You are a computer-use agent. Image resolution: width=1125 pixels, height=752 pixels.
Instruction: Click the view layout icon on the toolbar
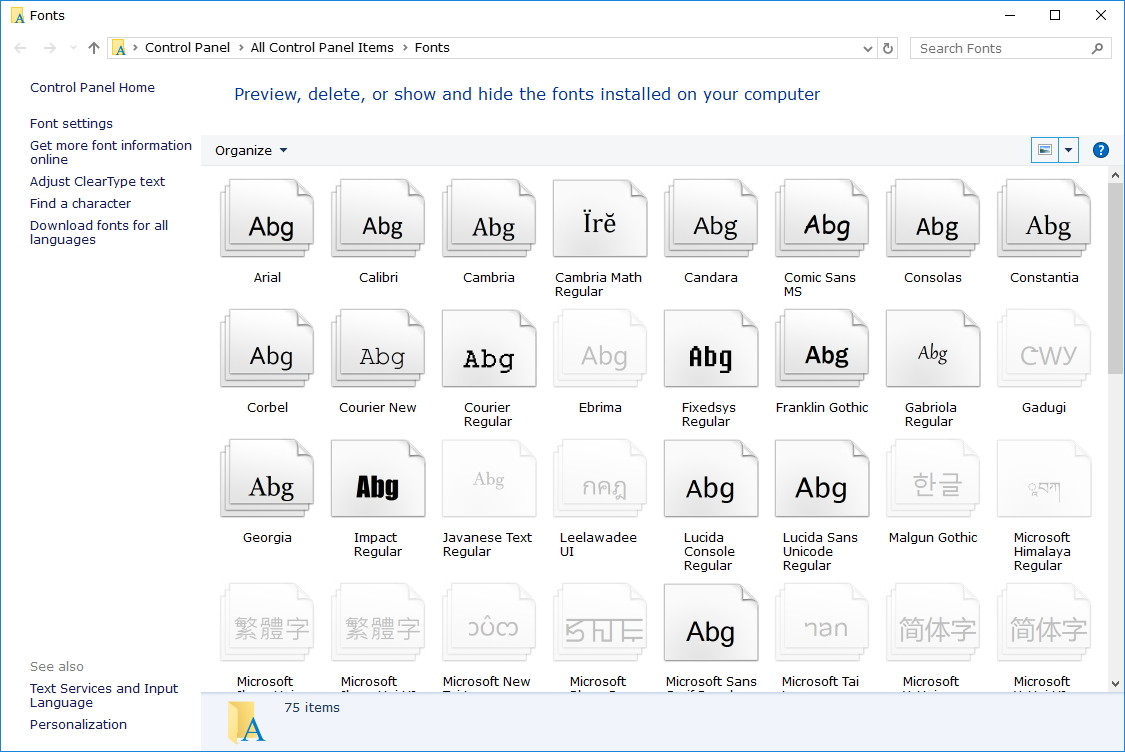[1042, 149]
